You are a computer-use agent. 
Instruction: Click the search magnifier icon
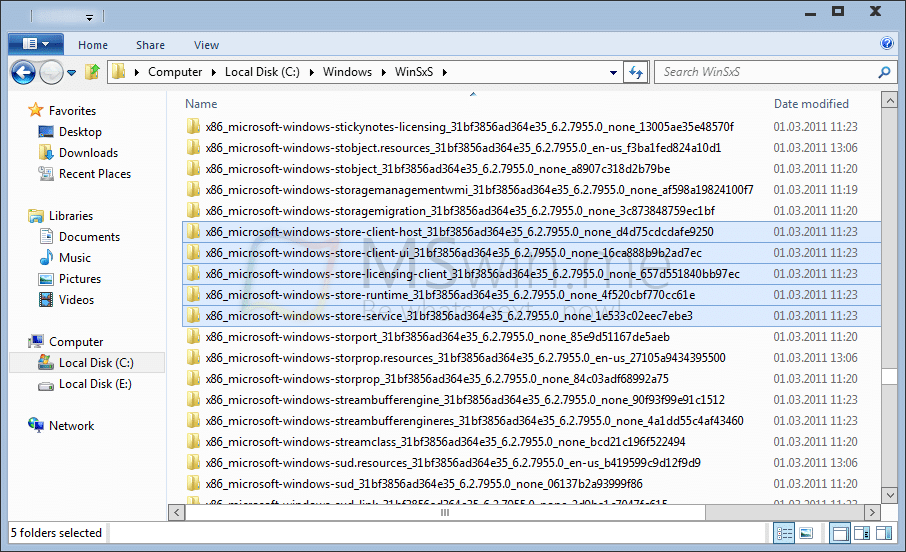click(885, 72)
